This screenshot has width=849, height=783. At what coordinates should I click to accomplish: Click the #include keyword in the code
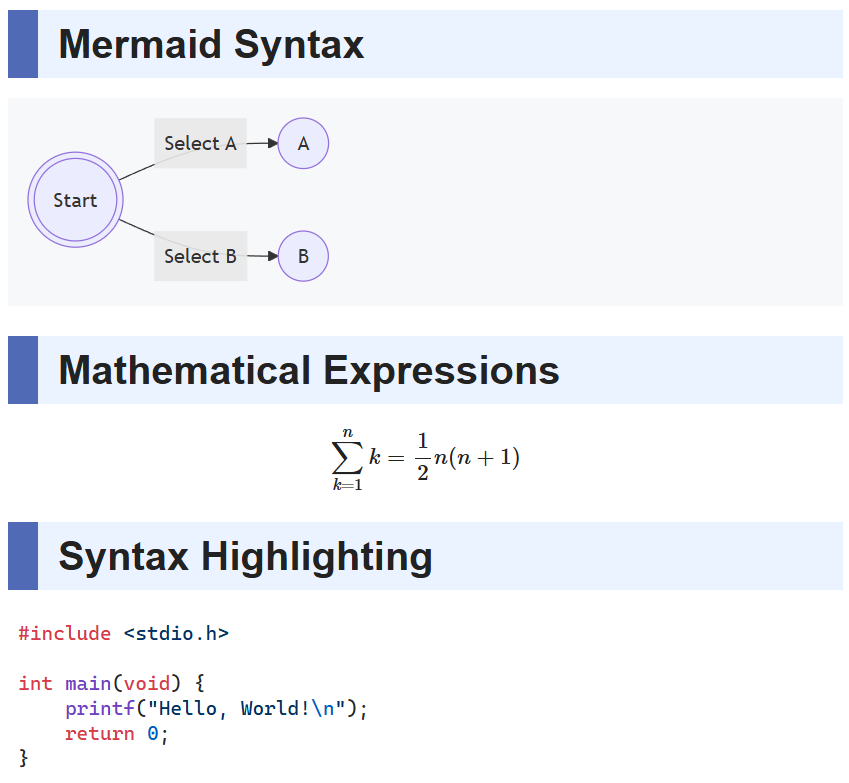point(64,633)
